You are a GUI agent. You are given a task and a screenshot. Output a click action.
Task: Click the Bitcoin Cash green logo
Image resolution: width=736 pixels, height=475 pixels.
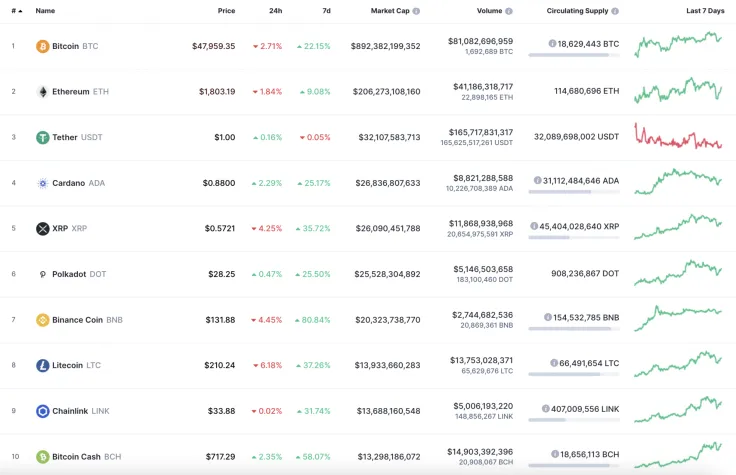[43, 457]
